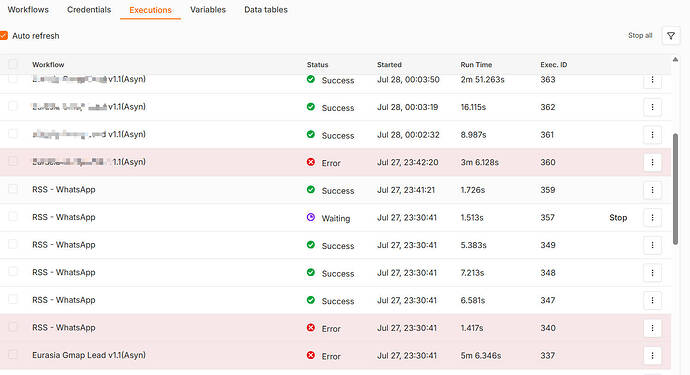The width and height of the screenshot is (690, 375).
Task: Click run time 1.417s
Action: (472, 328)
